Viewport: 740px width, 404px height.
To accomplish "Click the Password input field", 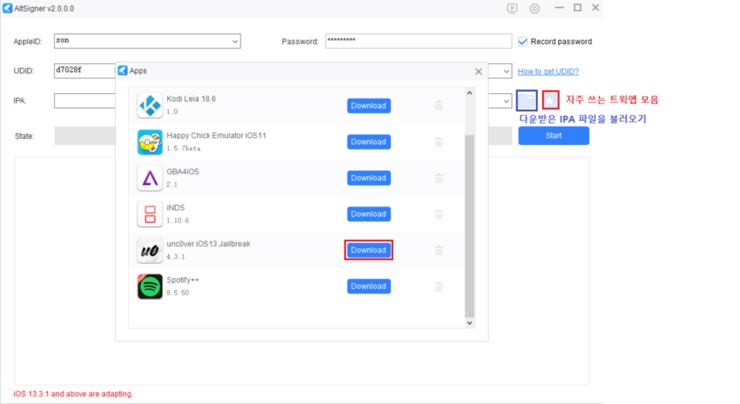I will (x=418, y=41).
